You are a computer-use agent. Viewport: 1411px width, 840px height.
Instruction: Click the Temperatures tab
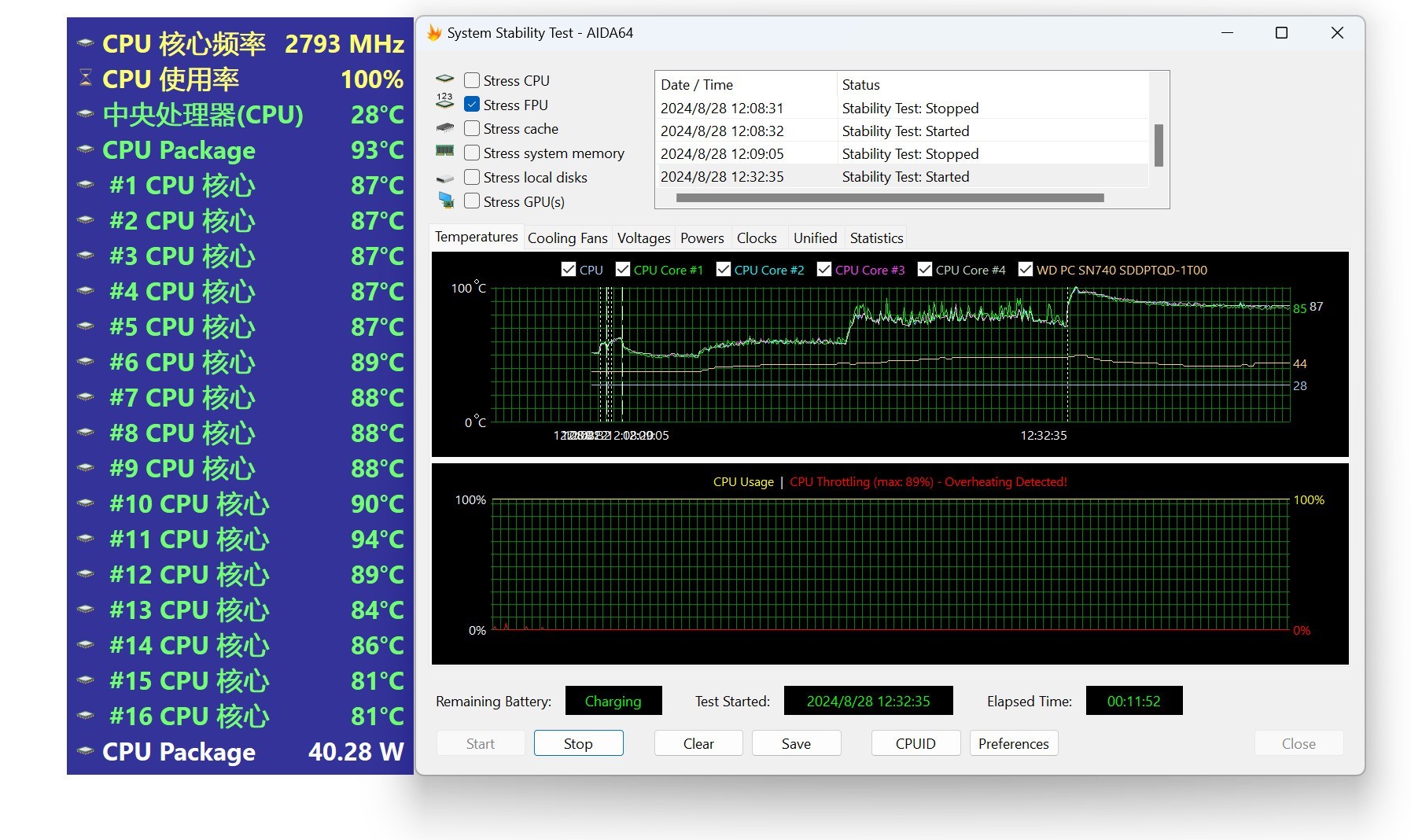tap(476, 237)
